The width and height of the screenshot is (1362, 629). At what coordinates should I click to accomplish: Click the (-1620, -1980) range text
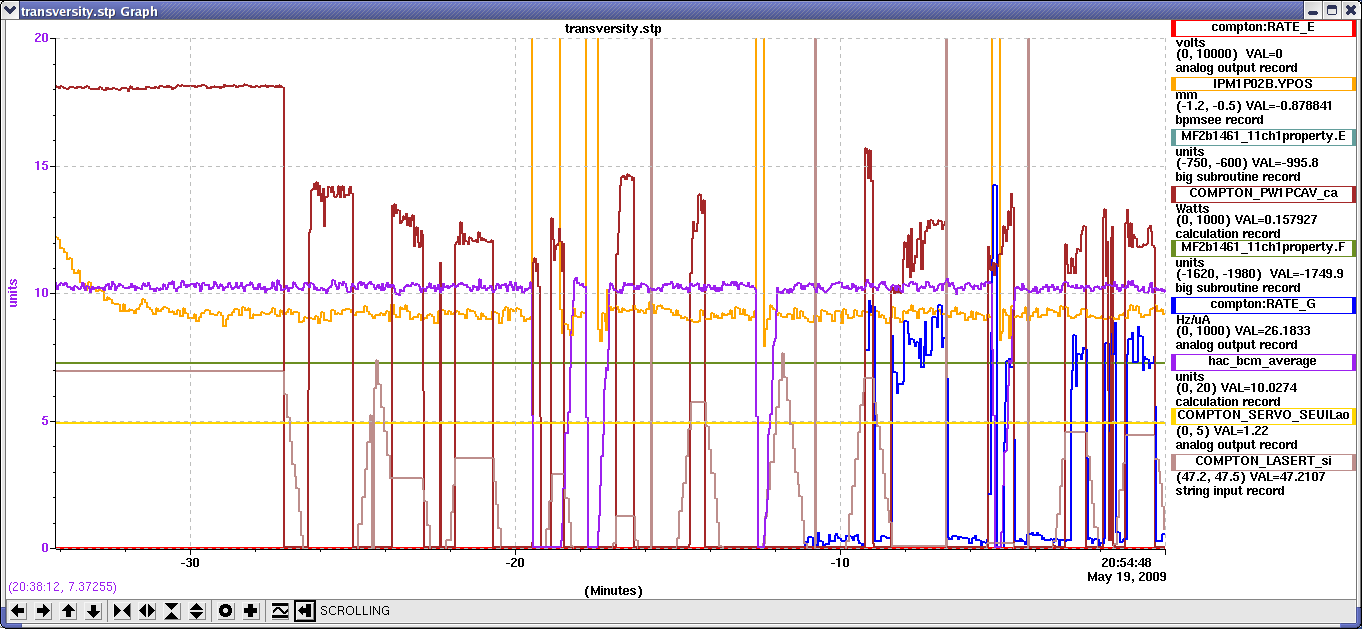click(1219, 273)
